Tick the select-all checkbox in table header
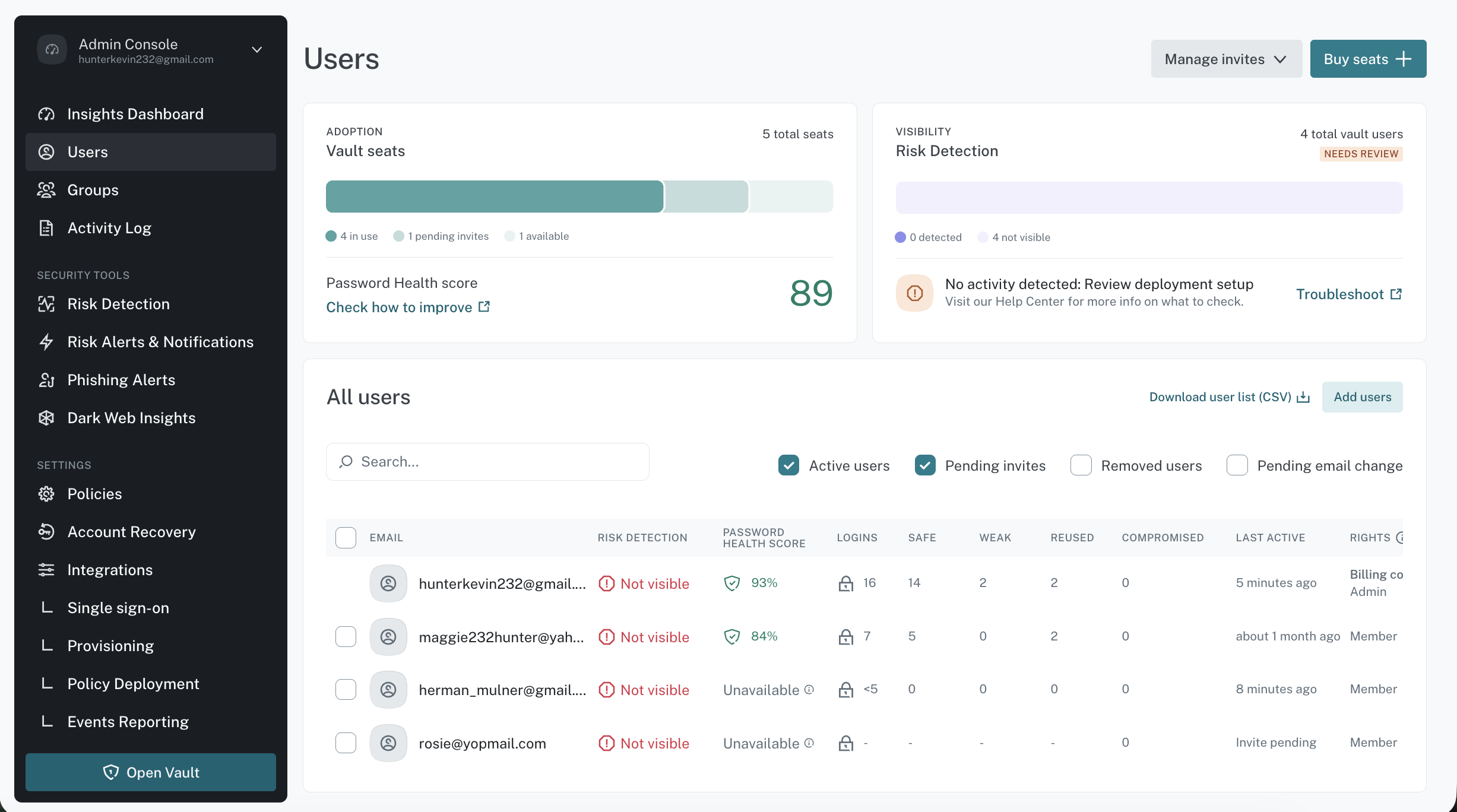 coord(346,538)
